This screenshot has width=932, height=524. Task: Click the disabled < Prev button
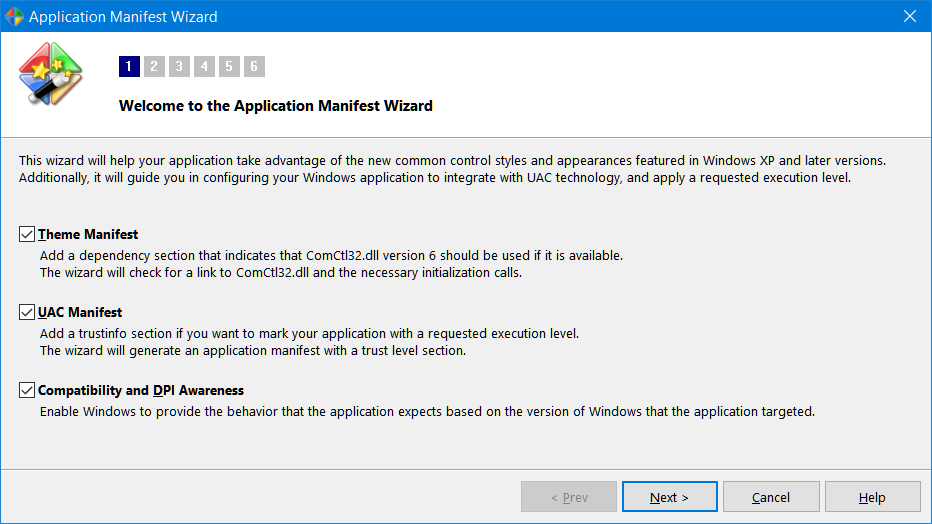[569, 497]
